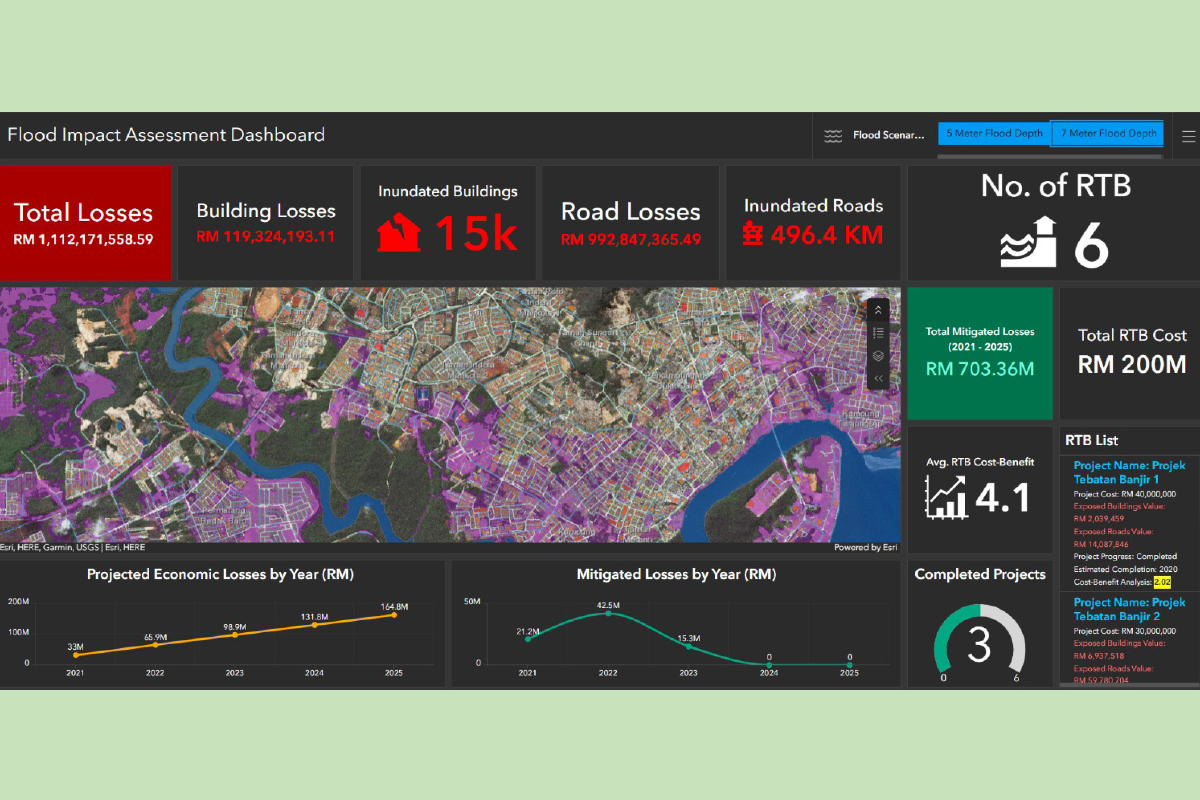1200x800 pixels.
Task: Click the inundated roads icon
Action: (752, 235)
